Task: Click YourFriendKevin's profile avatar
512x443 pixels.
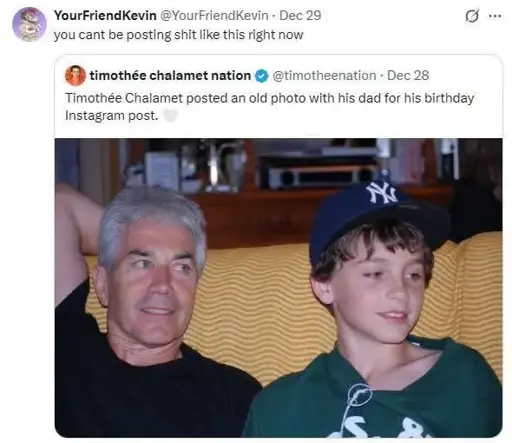Action: click(29, 24)
